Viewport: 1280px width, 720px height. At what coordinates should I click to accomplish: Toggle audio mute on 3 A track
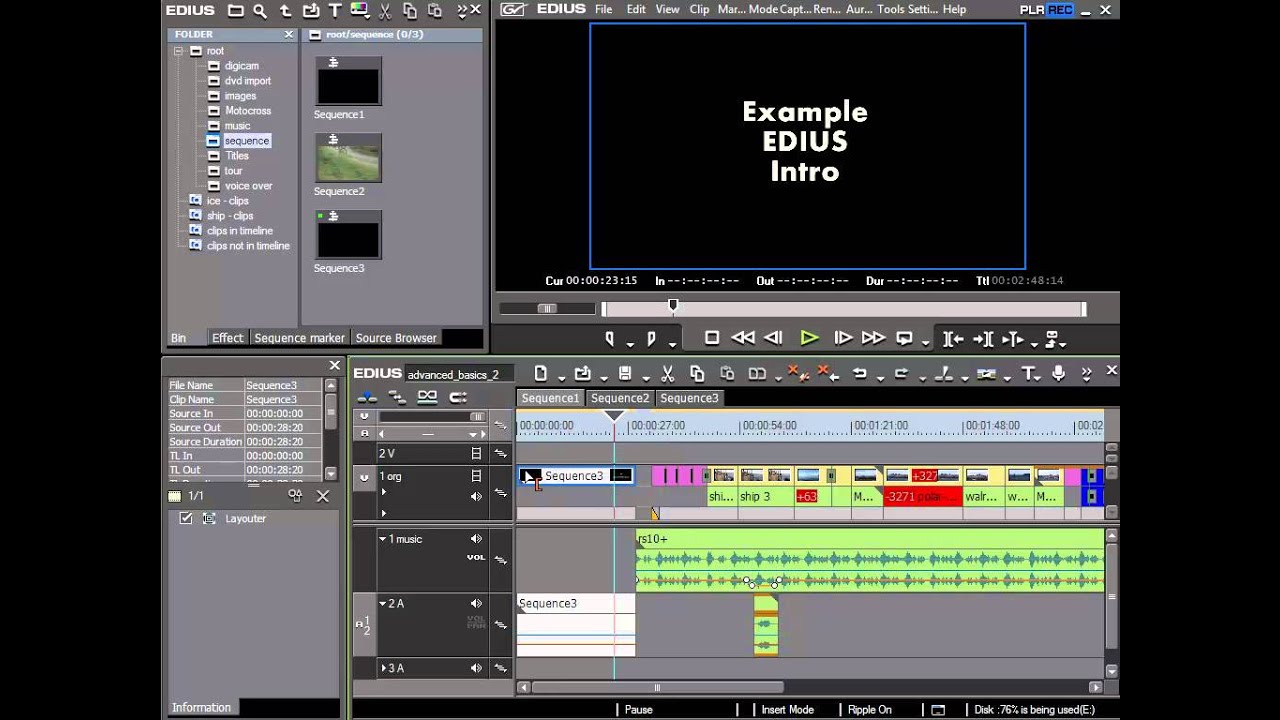[x=476, y=668]
